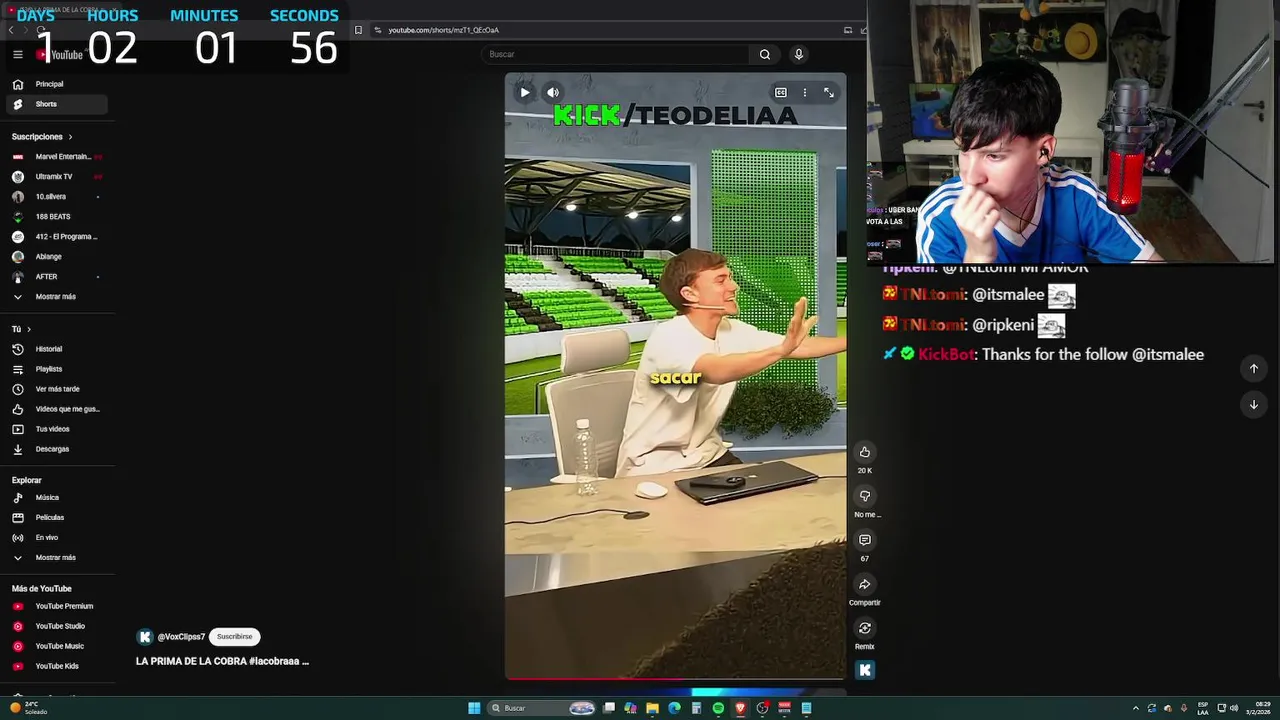
Task: Mute the Shorts video volume
Action: (x=553, y=93)
